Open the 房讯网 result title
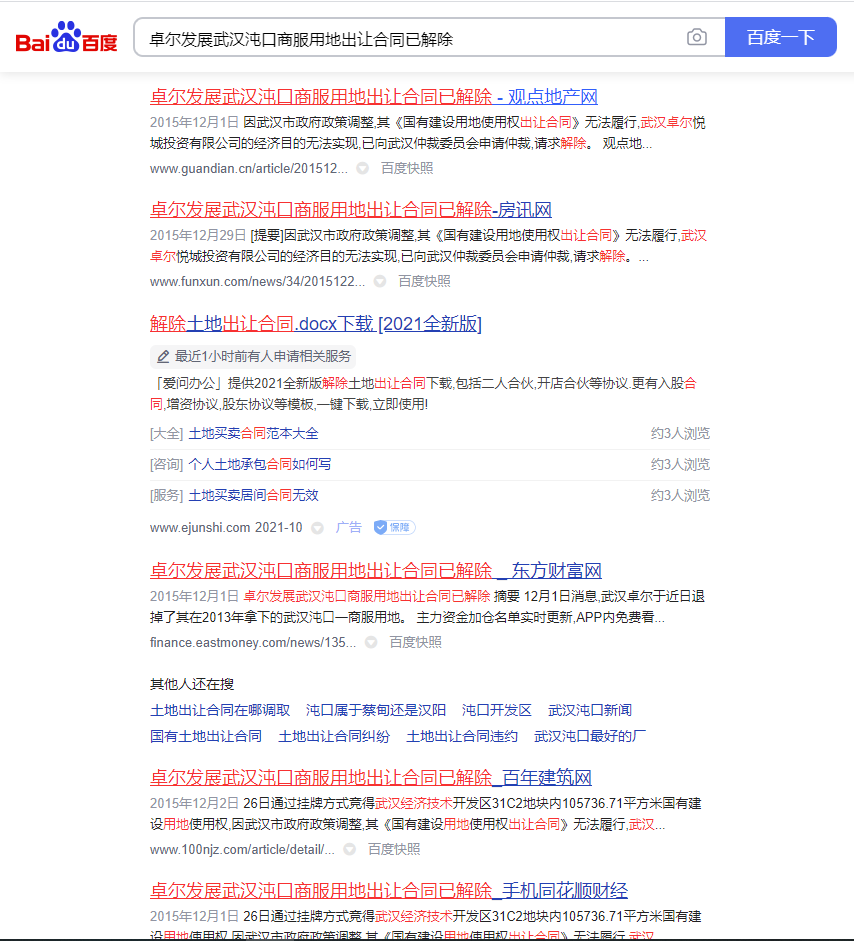The height and width of the screenshot is (941, 854). click(x=350, y=209)
